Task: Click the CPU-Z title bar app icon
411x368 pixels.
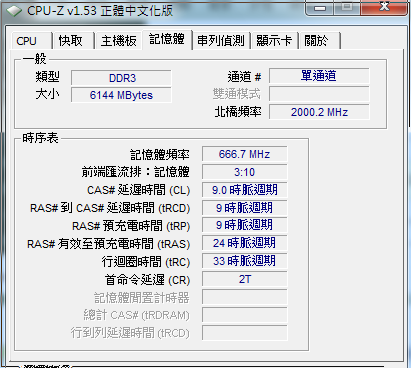Action: pos(14,11)
